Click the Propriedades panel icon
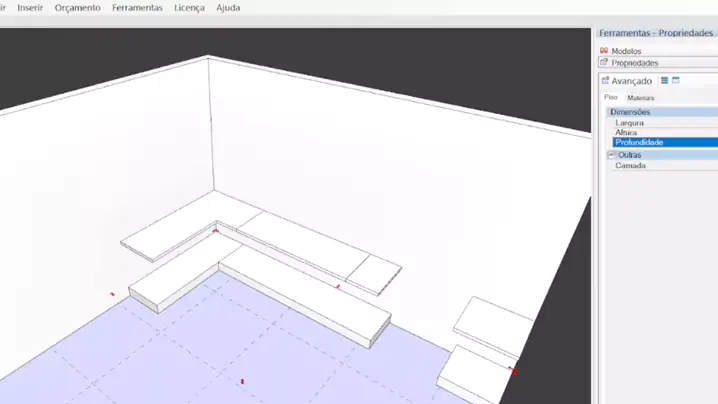Viewport: 718px width, 404px height. click(604, 63)
